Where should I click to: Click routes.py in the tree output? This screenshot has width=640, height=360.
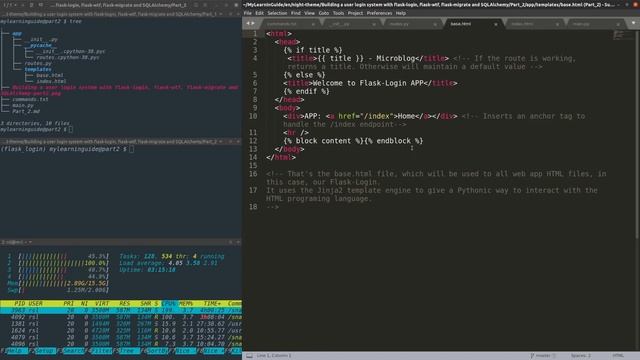click(x=38, y=63)
